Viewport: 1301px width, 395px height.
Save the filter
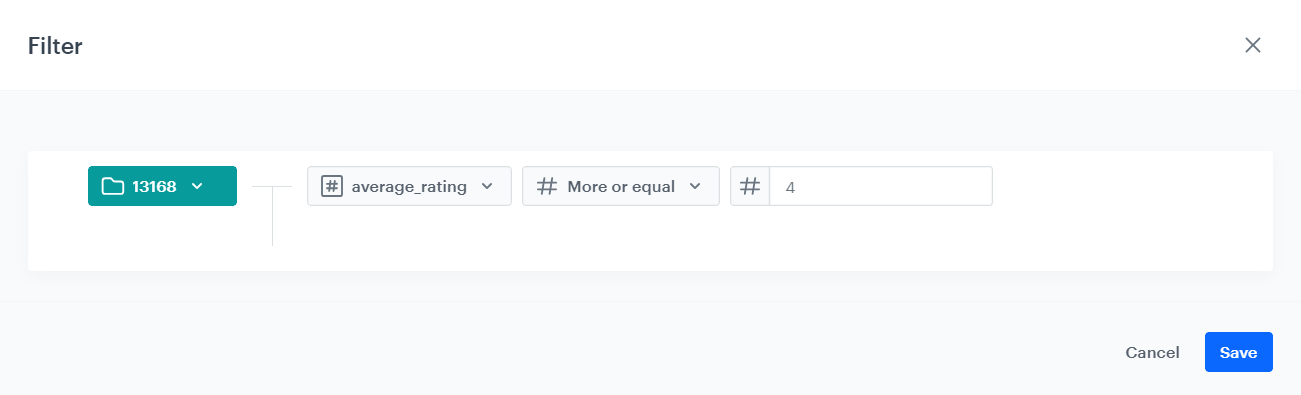(x=1238, y=352)
